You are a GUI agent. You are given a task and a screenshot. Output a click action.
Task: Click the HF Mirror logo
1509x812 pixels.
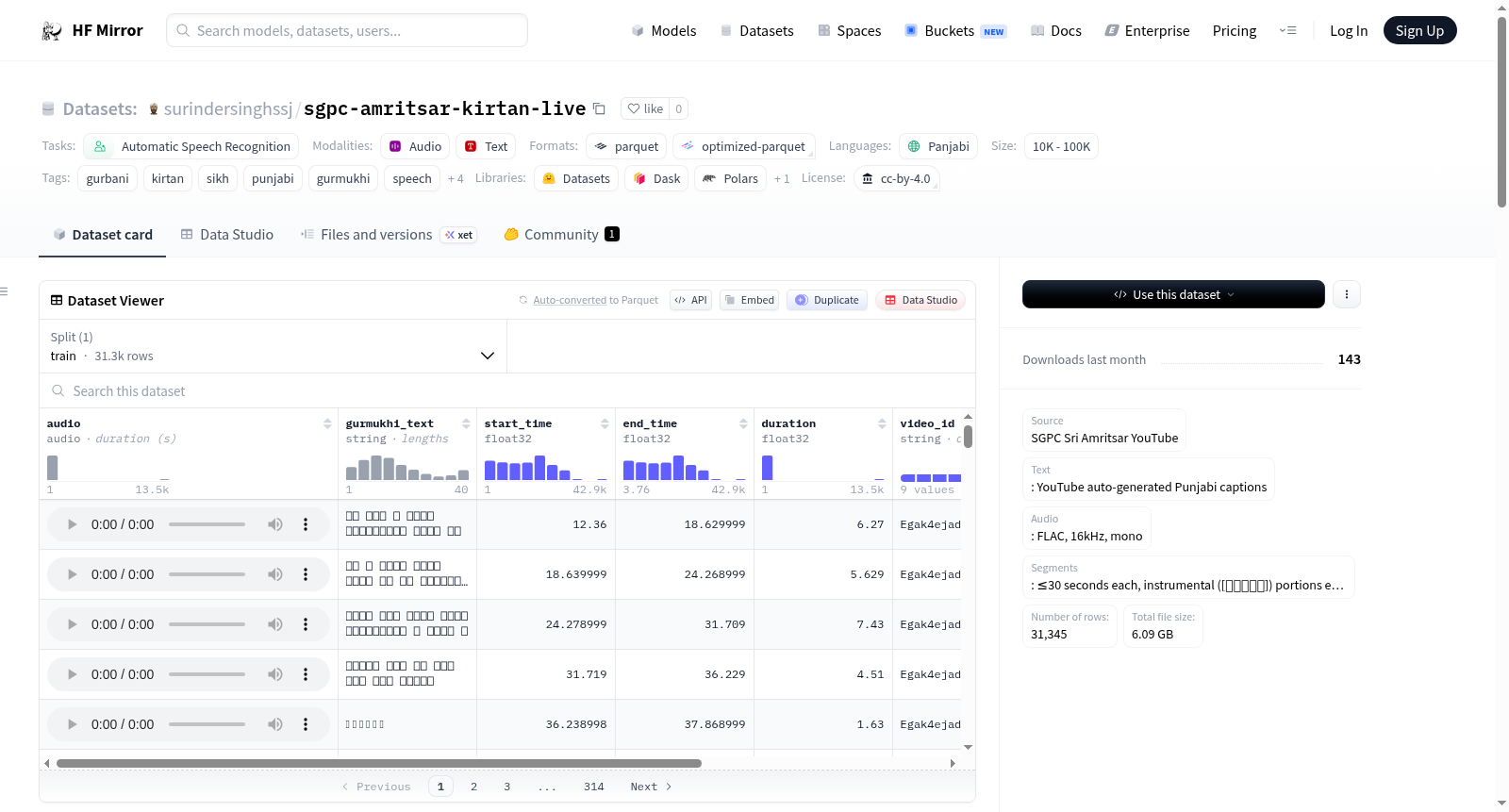point(92,30)
